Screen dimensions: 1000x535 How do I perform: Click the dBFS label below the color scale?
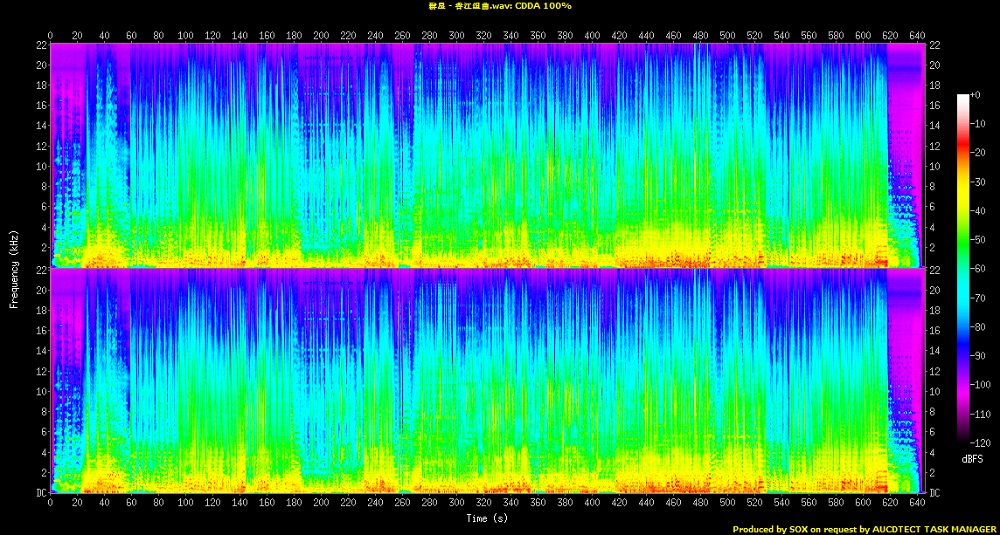click(971, 458)
